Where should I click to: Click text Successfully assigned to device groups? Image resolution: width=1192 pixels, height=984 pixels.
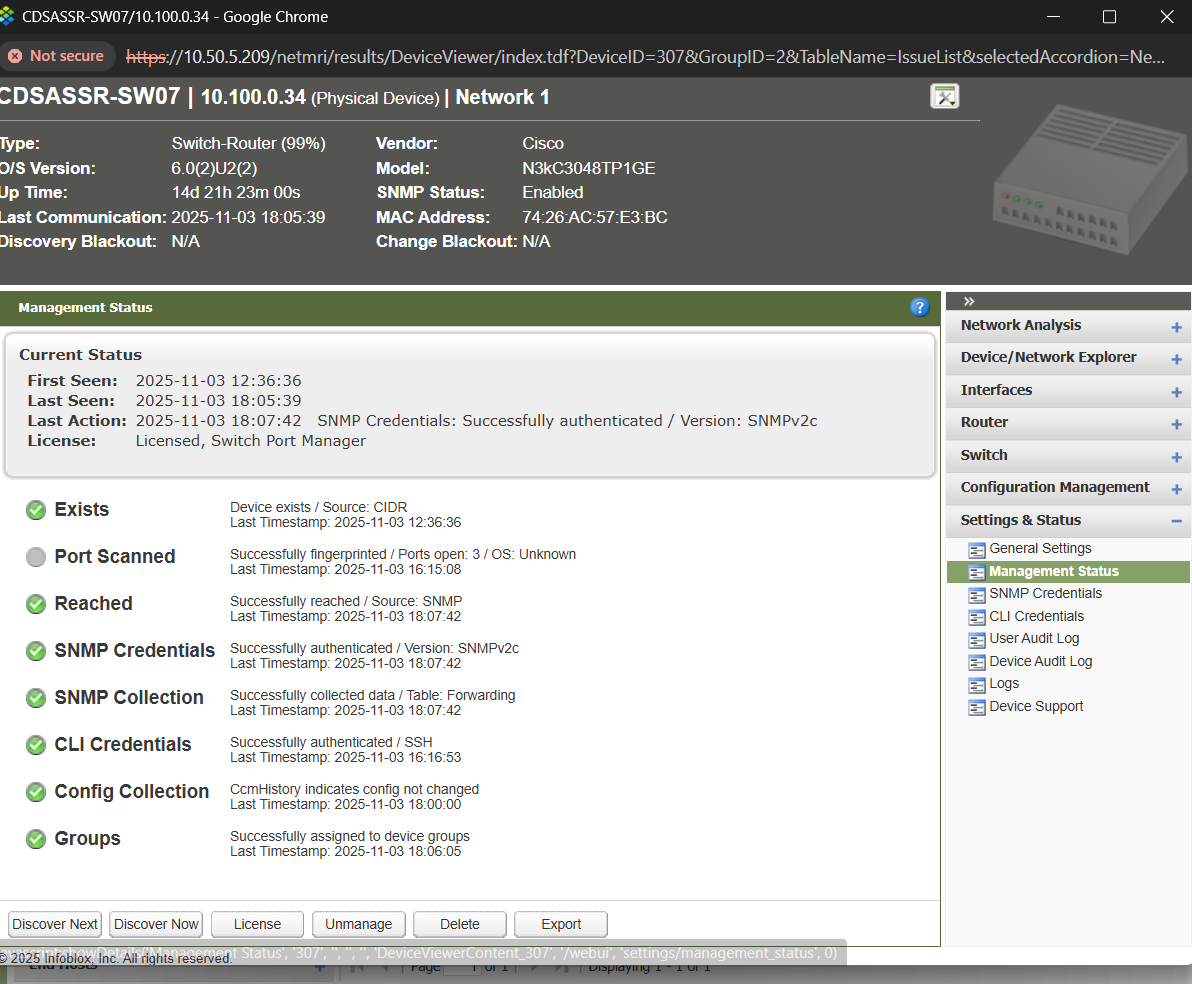(350, 836)
